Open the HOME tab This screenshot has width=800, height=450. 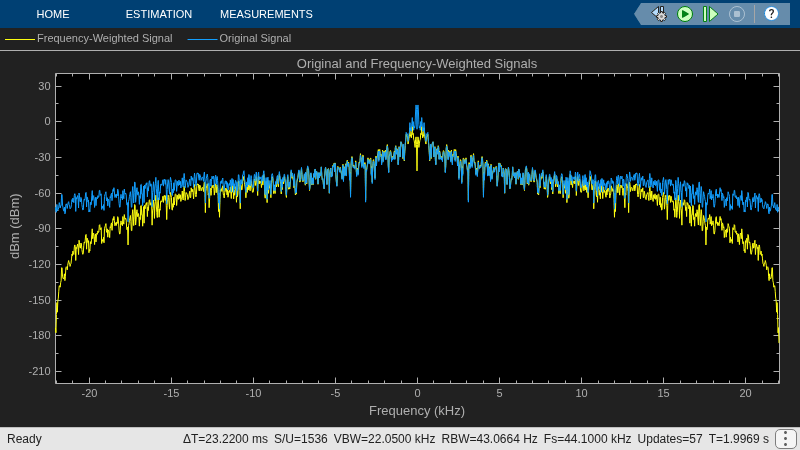[x=53, y=14]
